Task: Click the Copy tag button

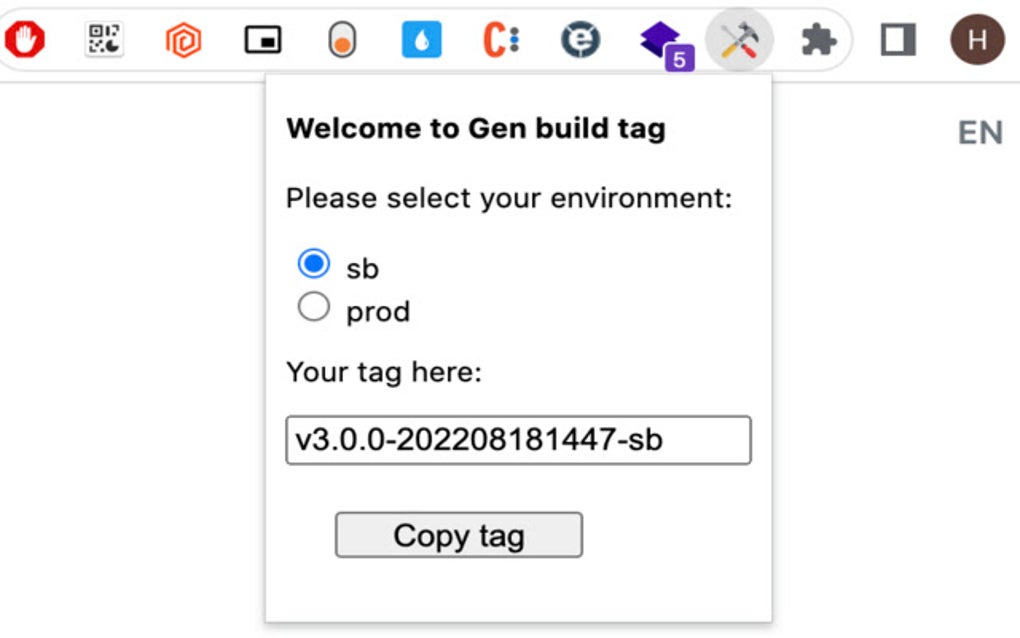Action: pyautogui.click(x=458, y=535)
